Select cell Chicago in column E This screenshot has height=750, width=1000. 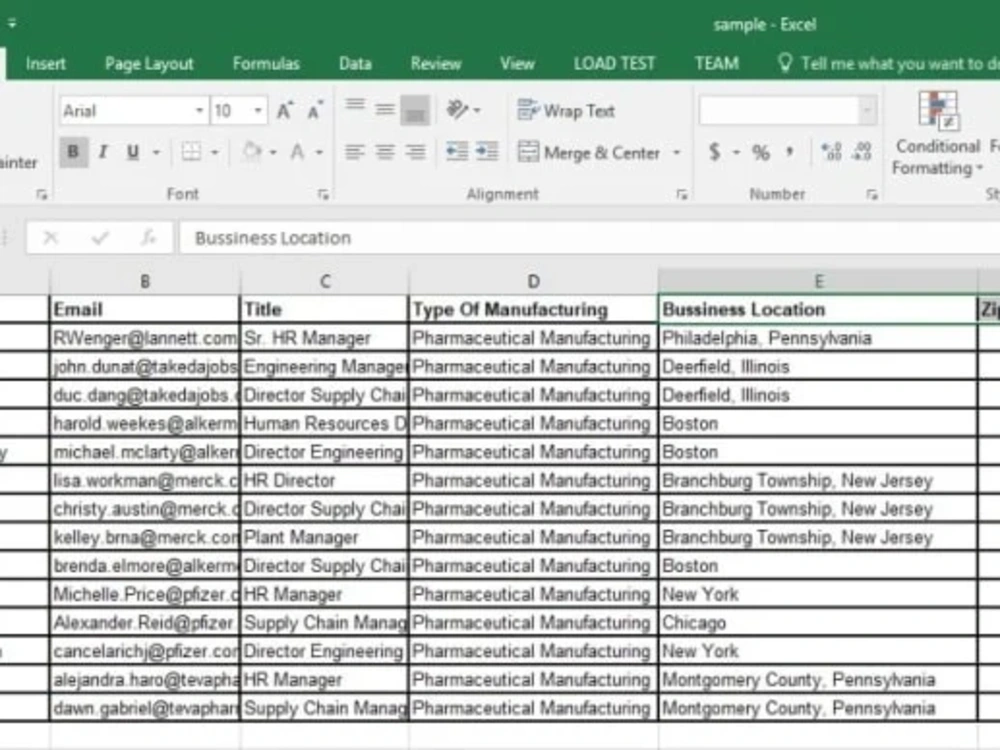pyautogui.click(x=818, y=622)
